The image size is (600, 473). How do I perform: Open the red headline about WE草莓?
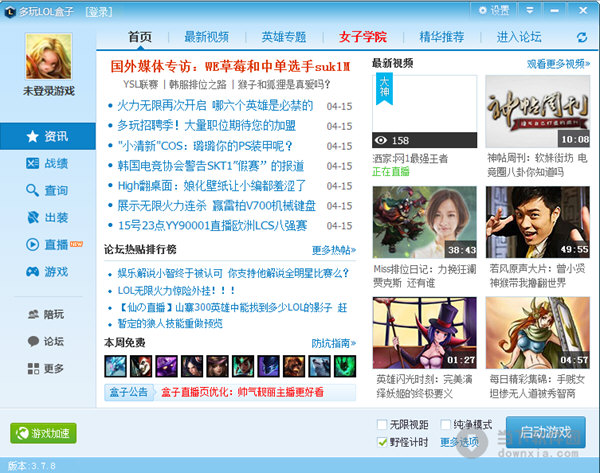[230, 66]
